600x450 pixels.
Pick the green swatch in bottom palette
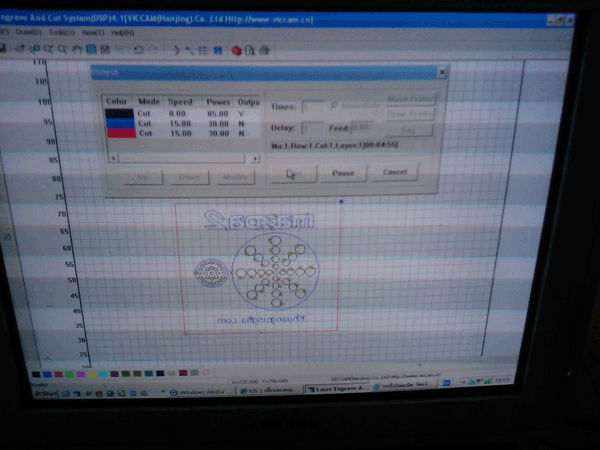point(69,374)
